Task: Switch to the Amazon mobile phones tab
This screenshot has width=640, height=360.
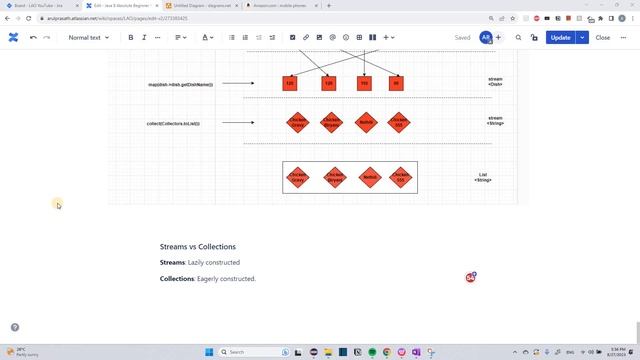Action: 282,6
